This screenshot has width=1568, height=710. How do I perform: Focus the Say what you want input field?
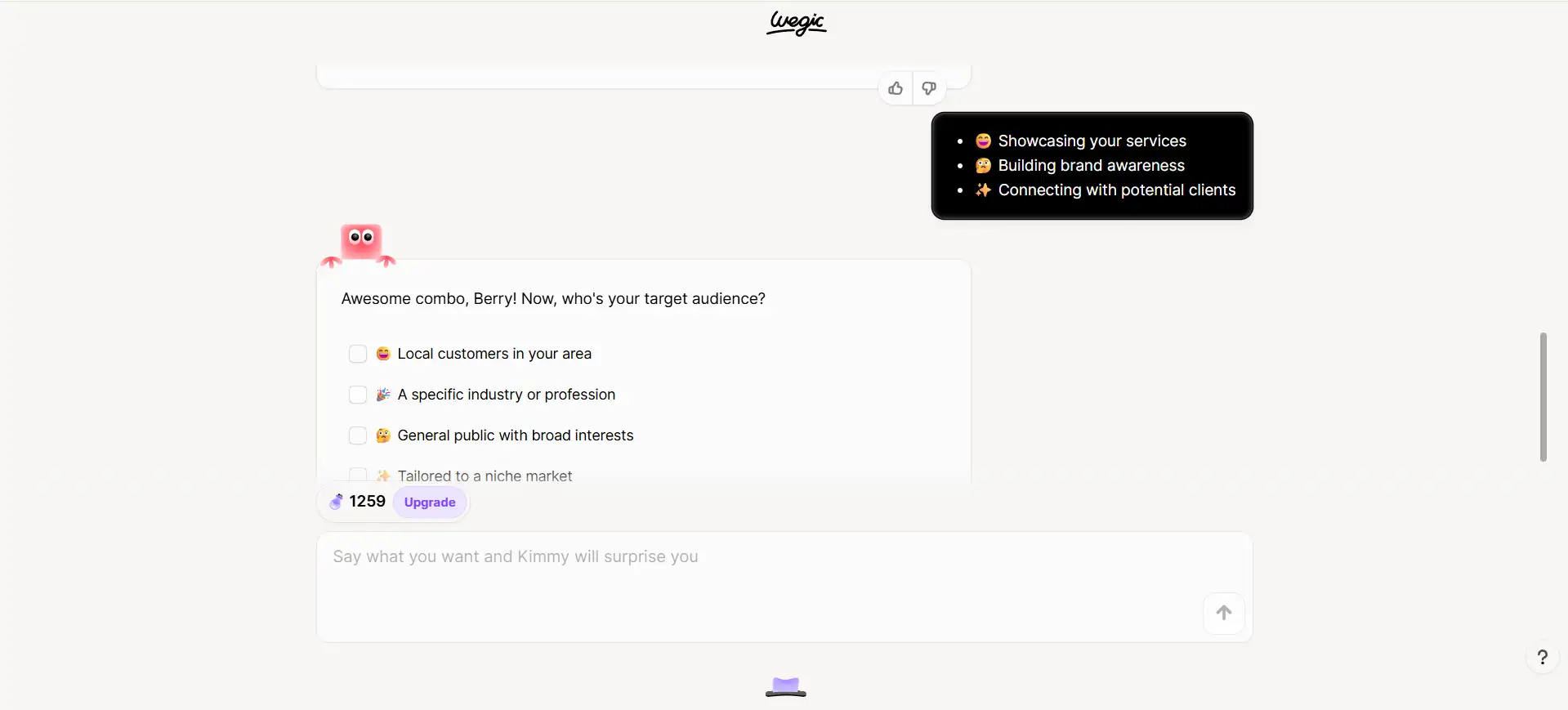(784, 587)
